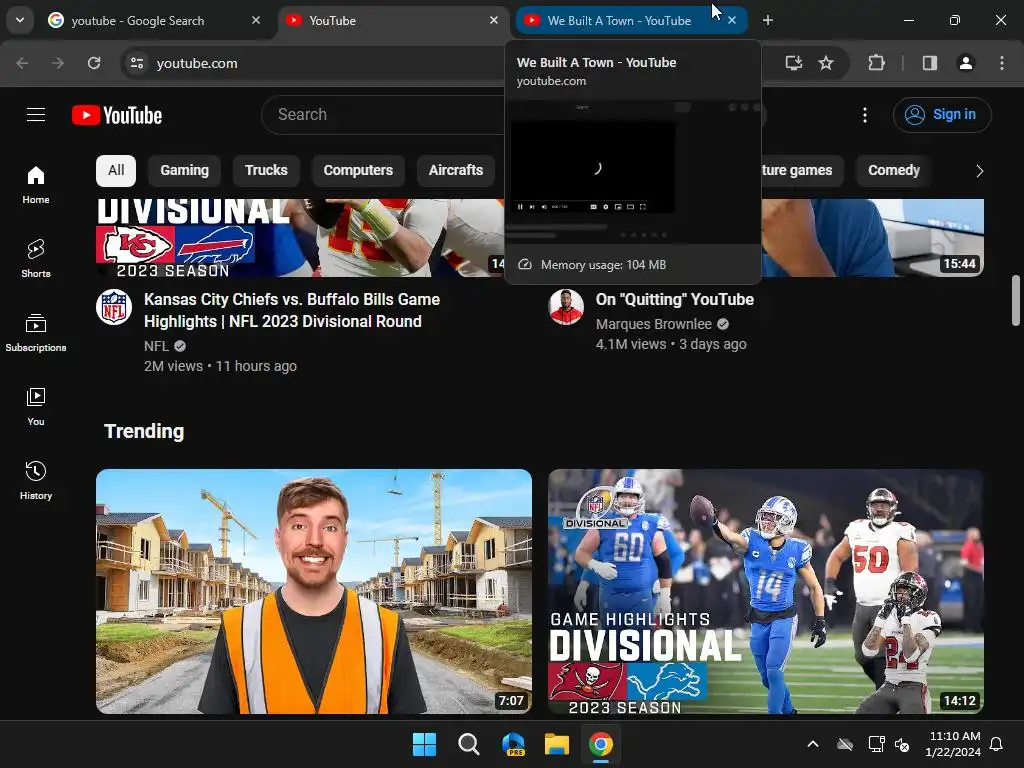Click the YouTube search field
1024x768 pixels.
click(x=385, y=115)
